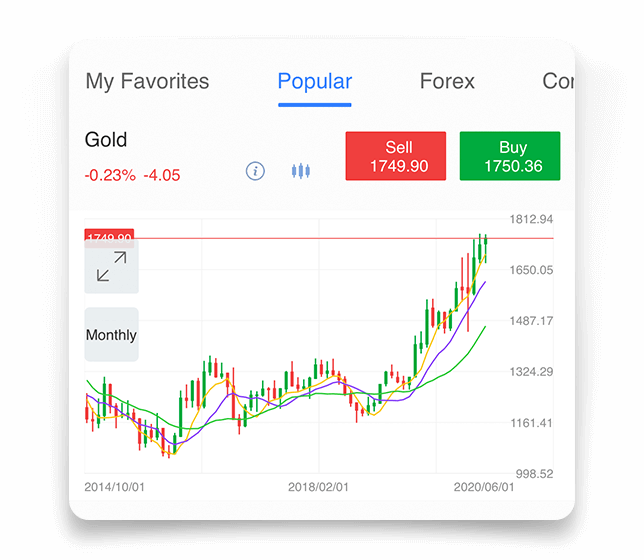Screen dimensions: 644x560
Task: Open the partially visible tab after Forex
Action: click(x=557, y=82)
